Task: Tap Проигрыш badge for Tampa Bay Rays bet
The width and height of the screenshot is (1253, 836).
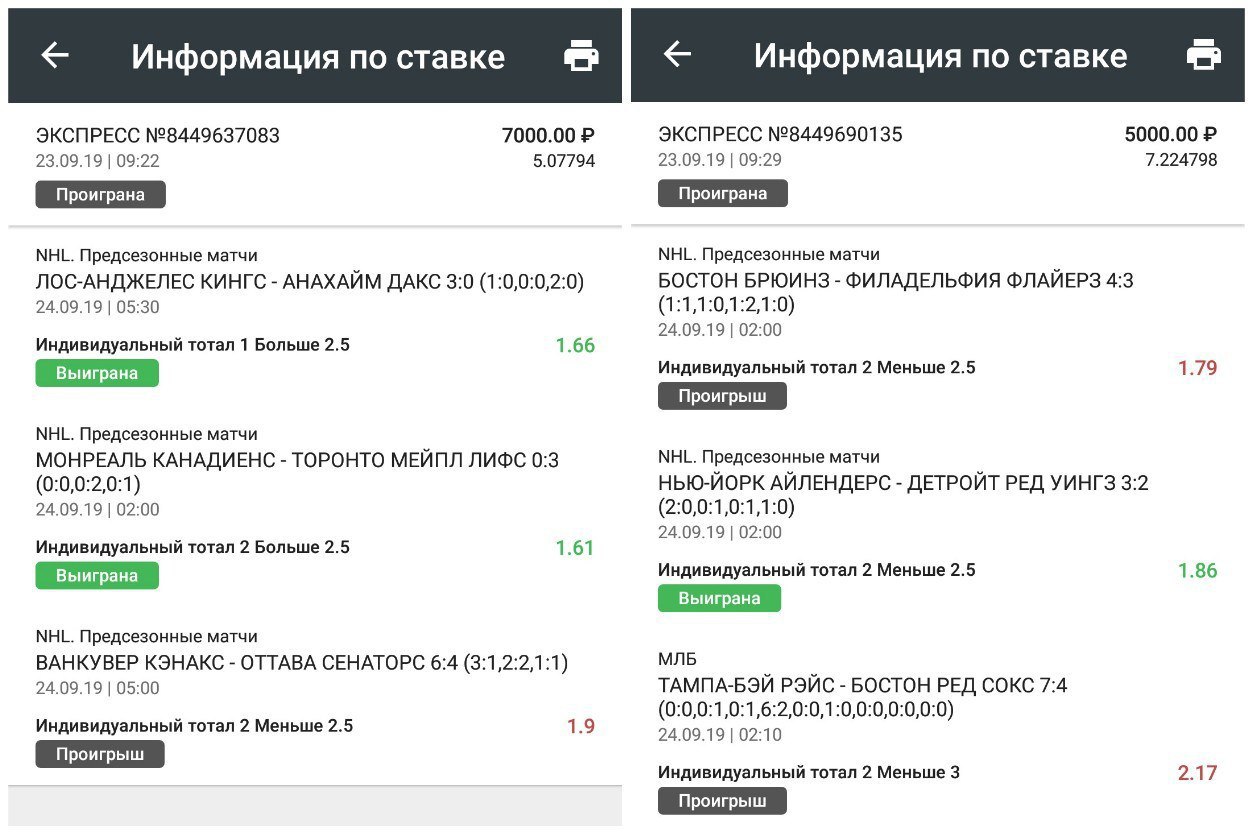Action: [x=722, y=800]
